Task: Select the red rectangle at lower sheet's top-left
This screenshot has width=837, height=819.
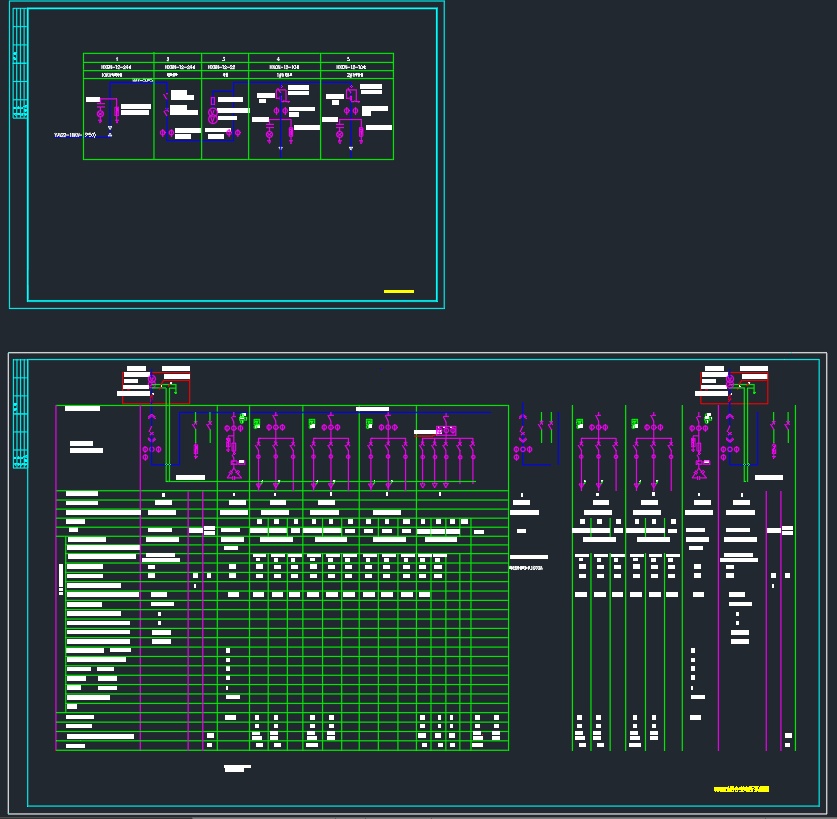Action: point(156,386)
